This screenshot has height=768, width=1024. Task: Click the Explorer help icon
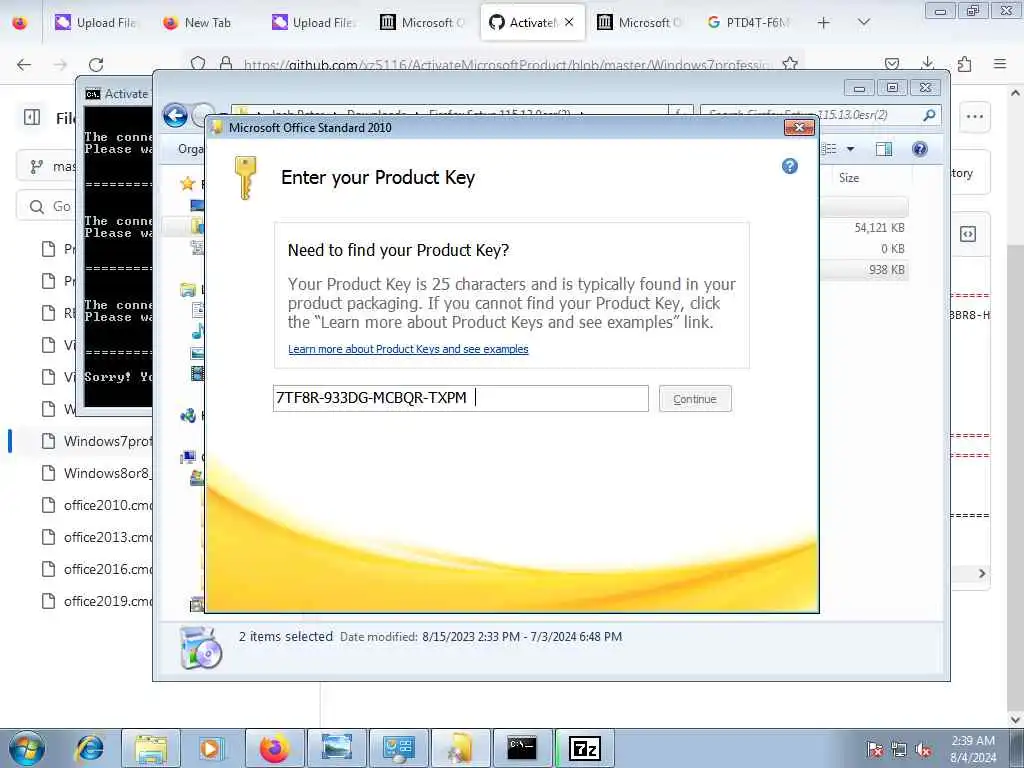pyautogui.click(x=920, y=149)
